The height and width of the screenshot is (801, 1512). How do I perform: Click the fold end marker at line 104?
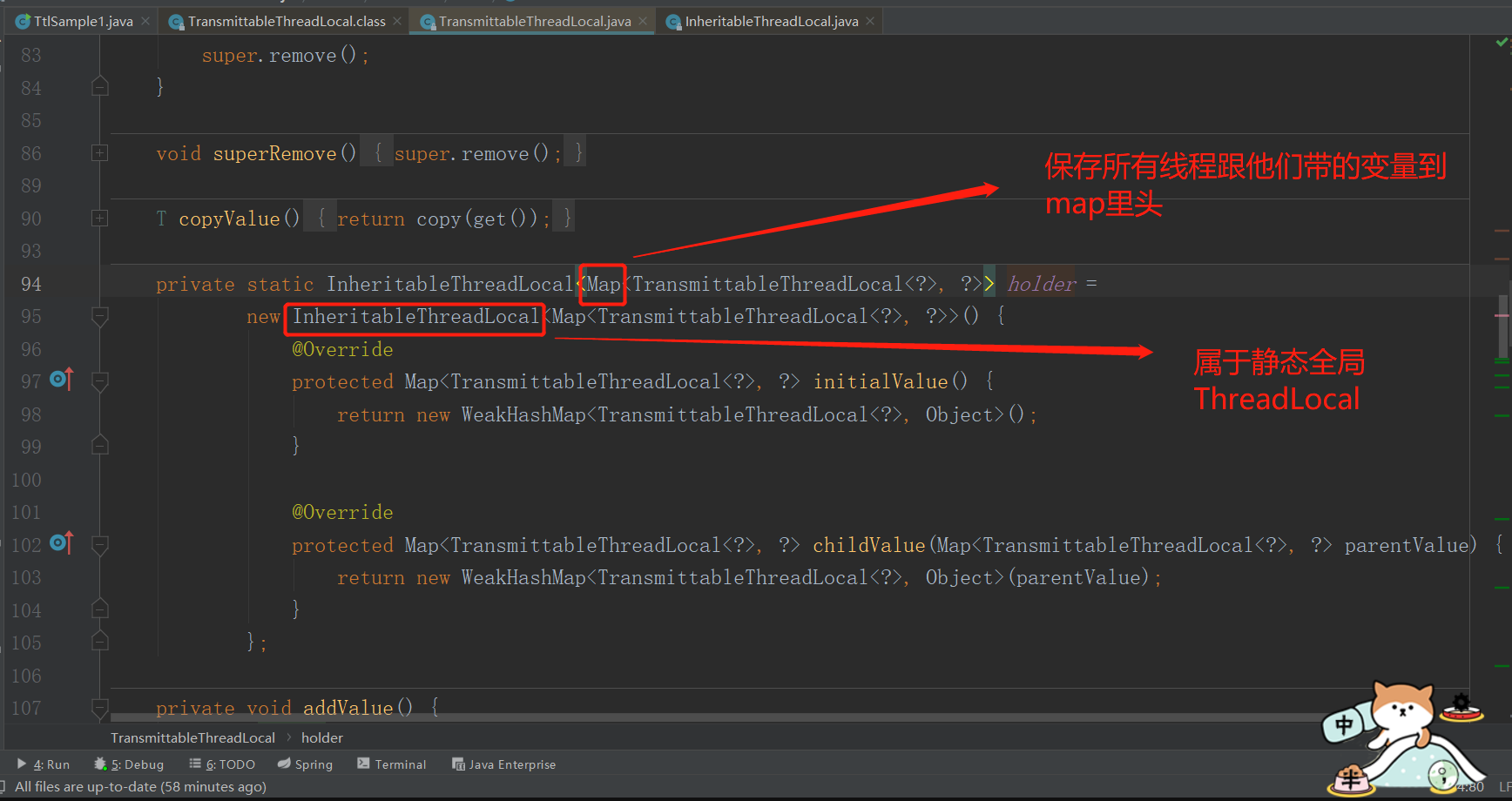(100, 609)
